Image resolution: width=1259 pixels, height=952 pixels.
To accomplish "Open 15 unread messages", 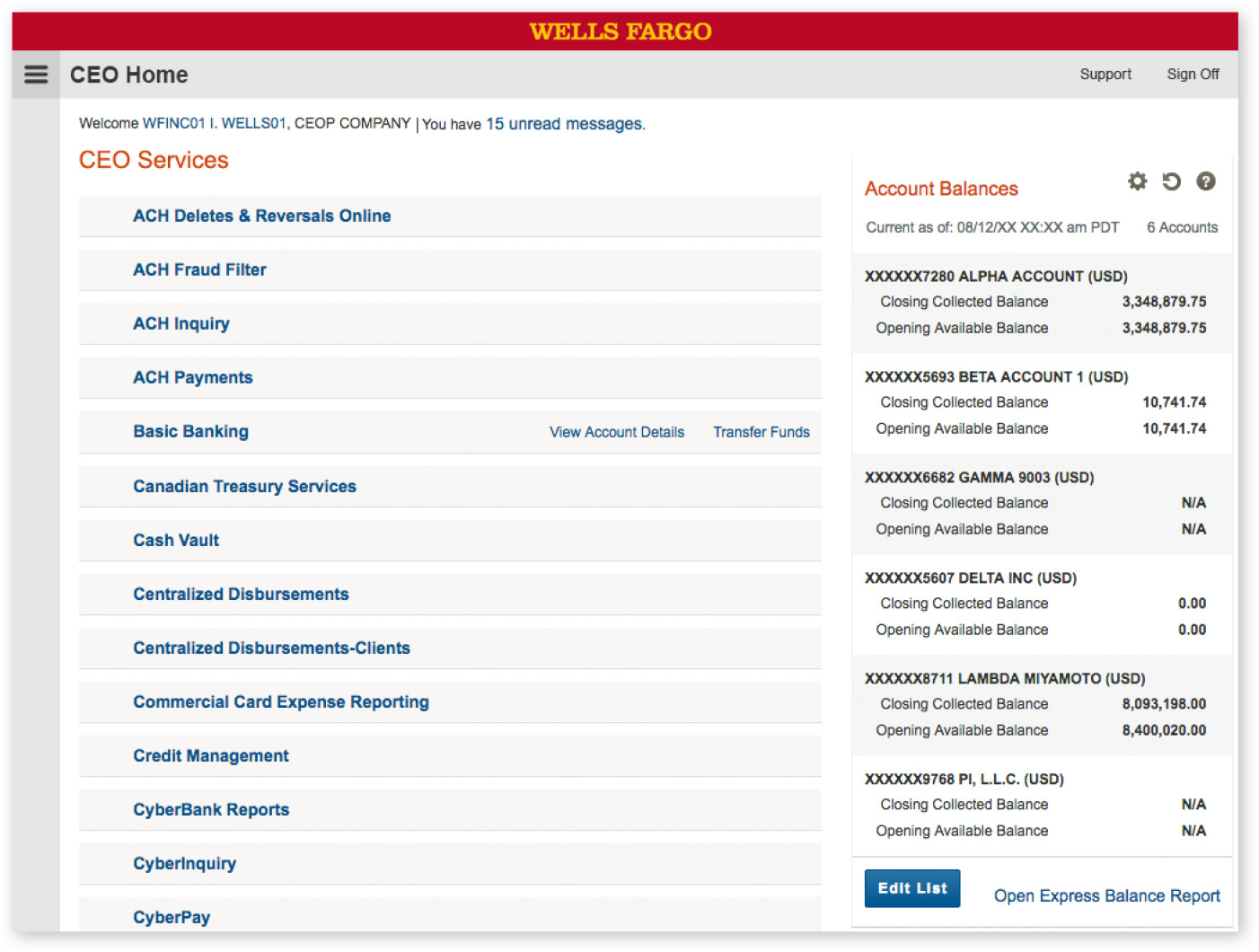I will tap(564, 124).
